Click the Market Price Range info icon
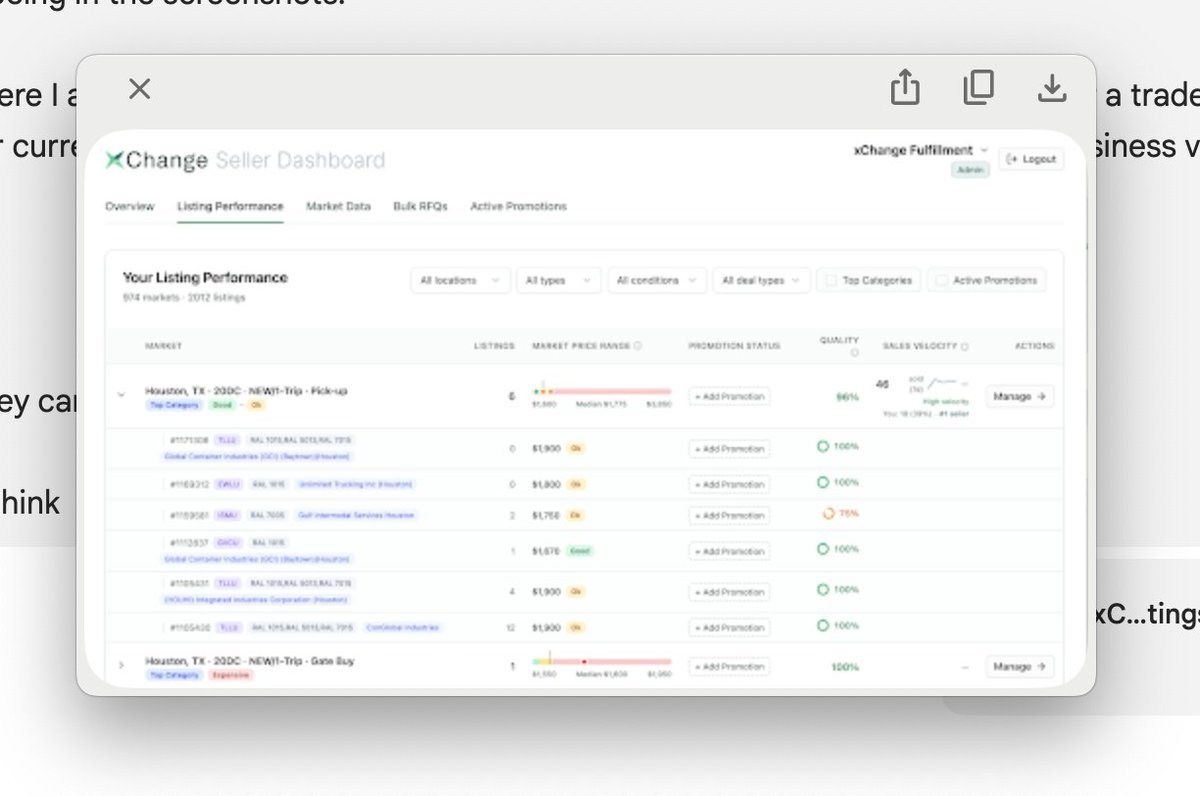The height and width of the screenshot is (796, 1200). click(638, 346)
